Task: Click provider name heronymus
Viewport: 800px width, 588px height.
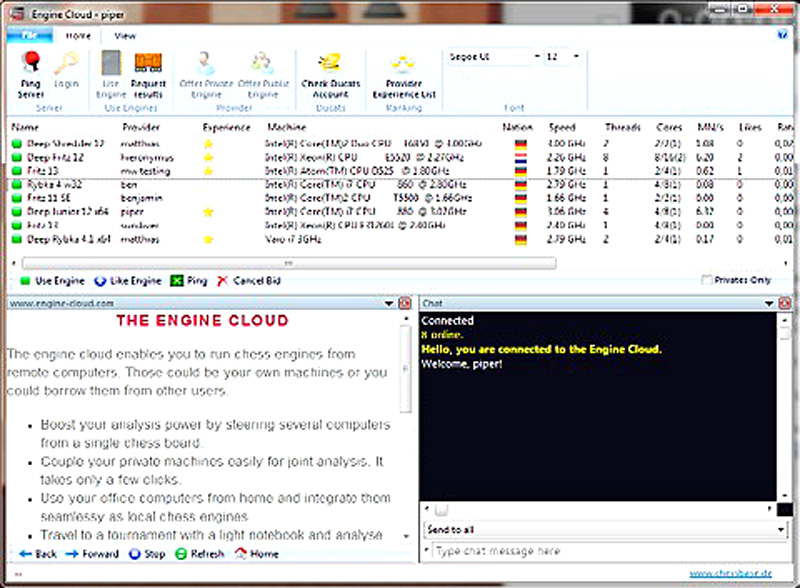Action: tap(147, 158)
